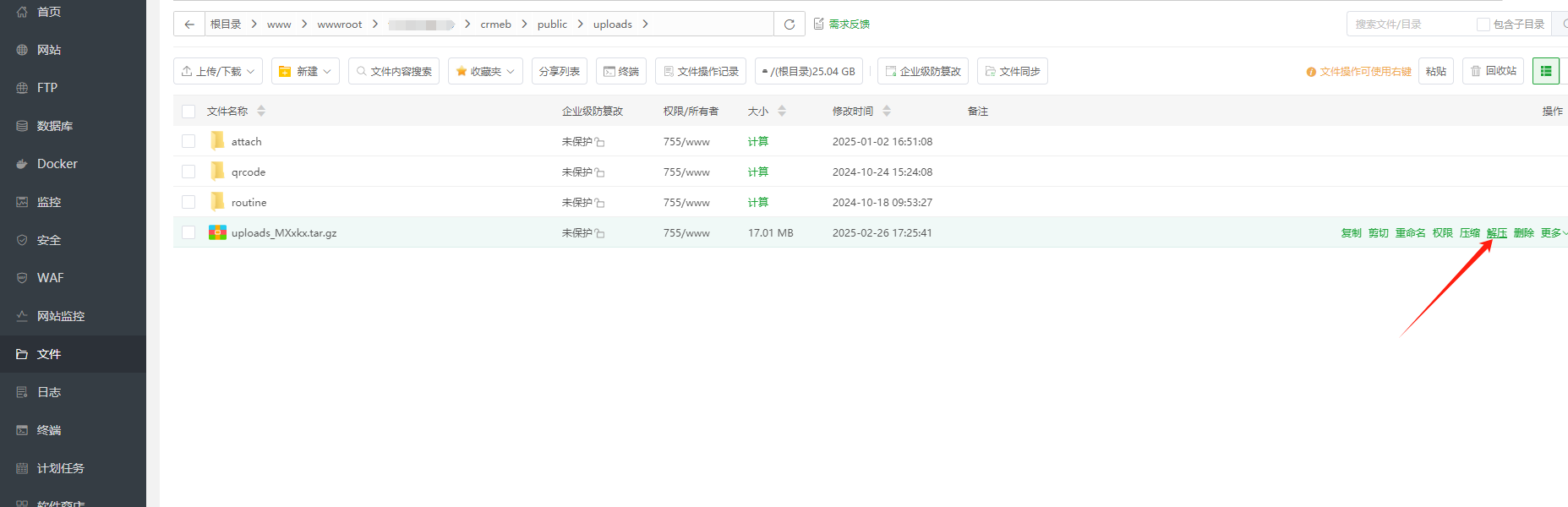Expand the Upload/Download (上传/下载) dropdown

[x=218, y=72]
